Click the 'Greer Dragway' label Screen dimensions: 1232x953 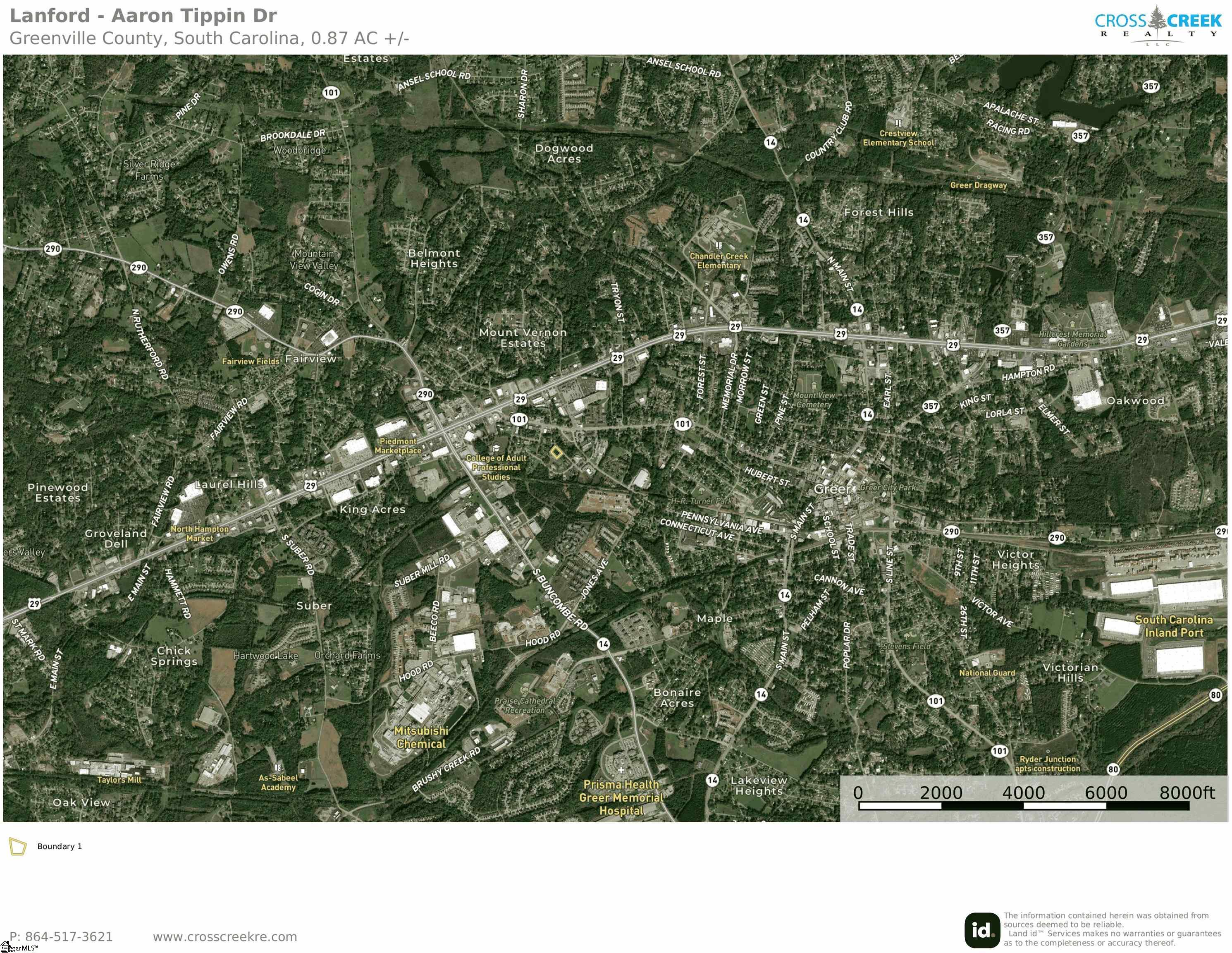(x=978, y=185)
